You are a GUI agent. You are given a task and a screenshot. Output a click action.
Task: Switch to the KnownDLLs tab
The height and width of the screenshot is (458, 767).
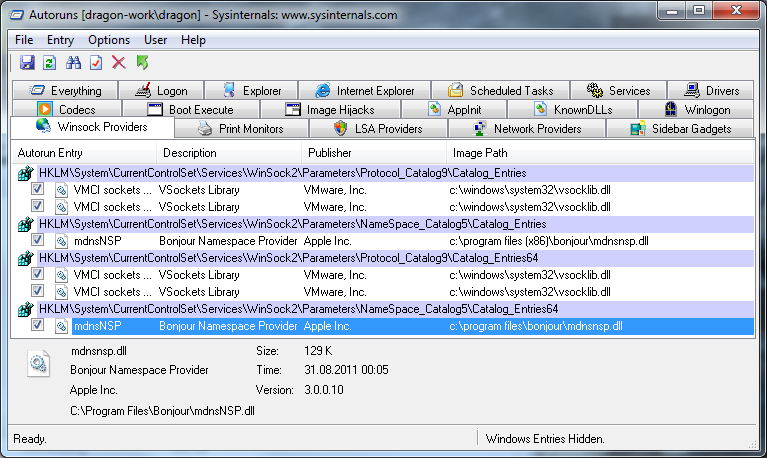click(x=572, y=110)
